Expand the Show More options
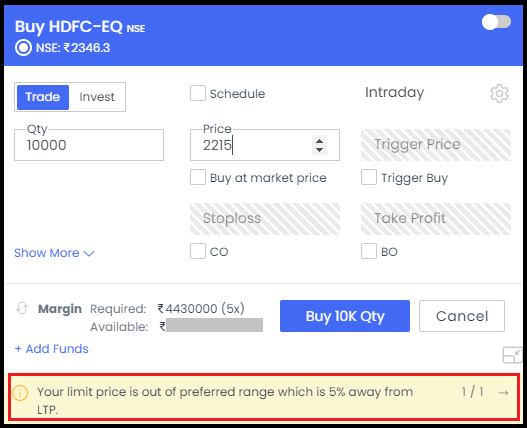This screenshot has height=428, width=527. click(x=54, y=253)
